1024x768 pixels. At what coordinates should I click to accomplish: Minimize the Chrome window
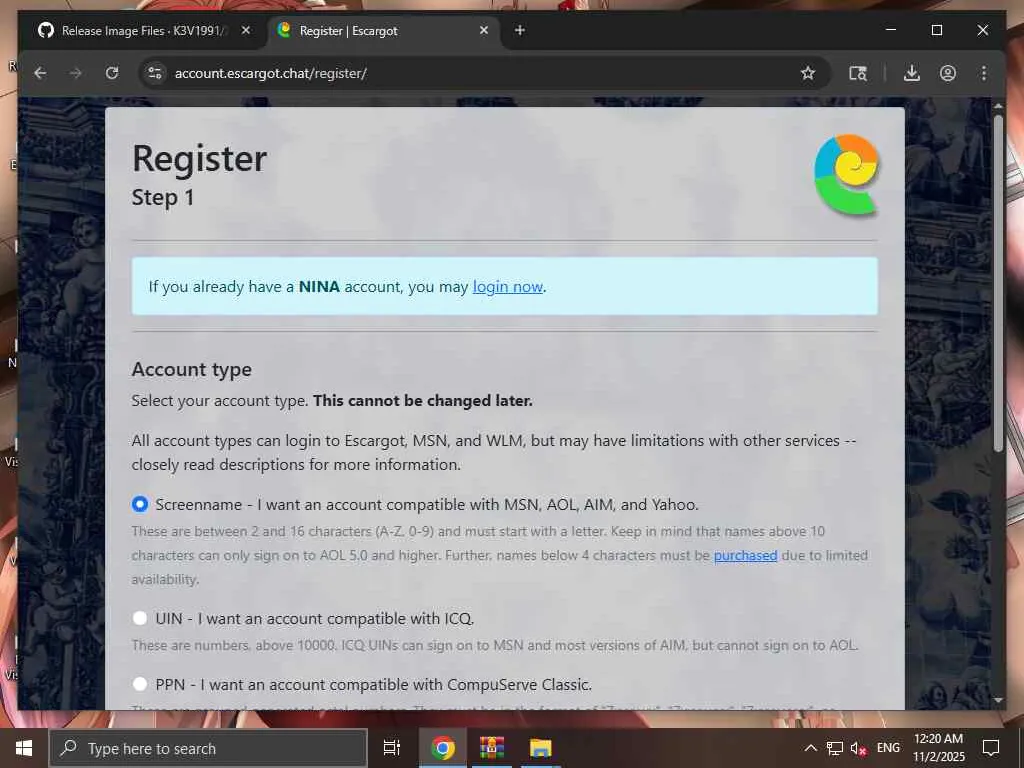point(891,30)
